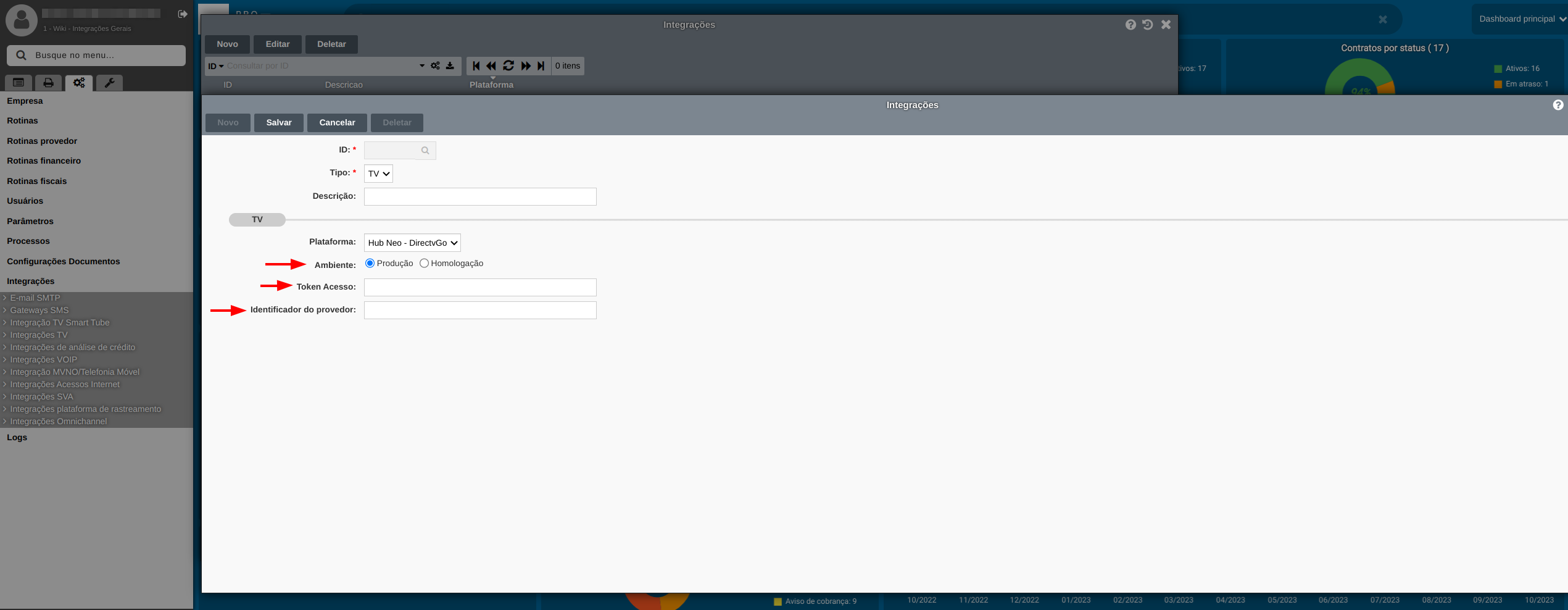Click Novo in the upper list window
Image resolution: width=1568 pixels, height=610 pixels.
(227, 44)
